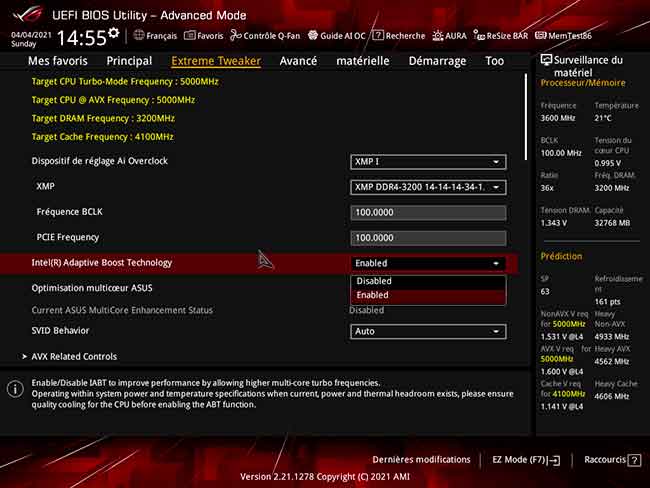Open the Ai Overclock XMP I dropdown
650x488 pixels.
coord(427,162)
